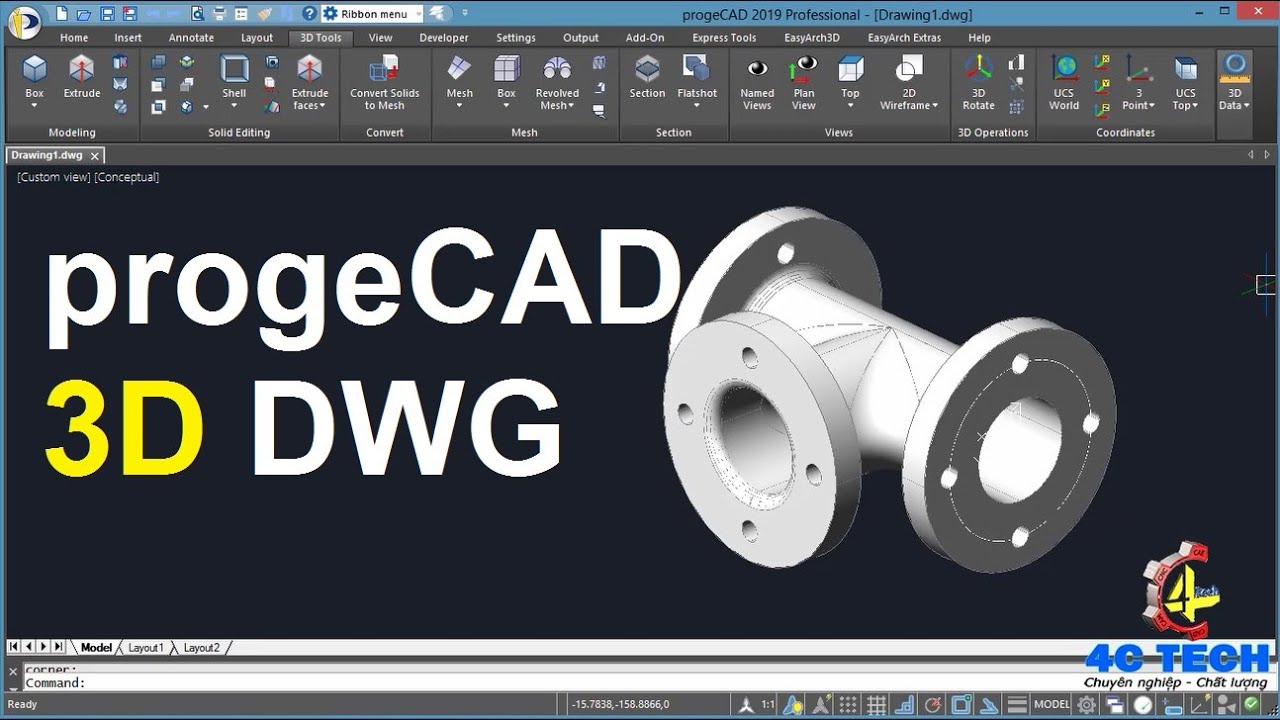Open Help question mark icon
Viewport: 1280px width, 720px height.
point(309,14)
